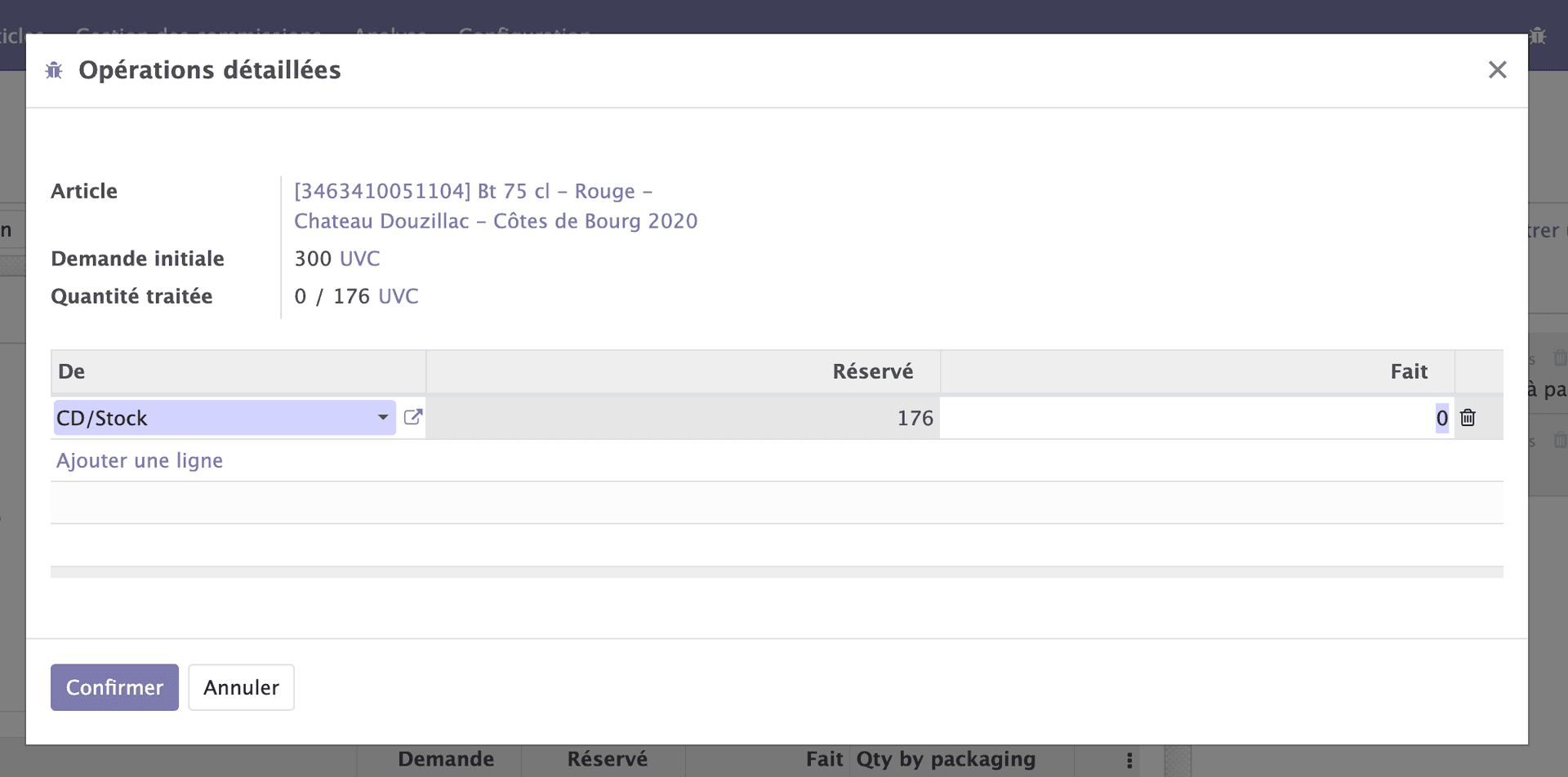
Task: Click the Fait column header
Action: [1409, 371]
